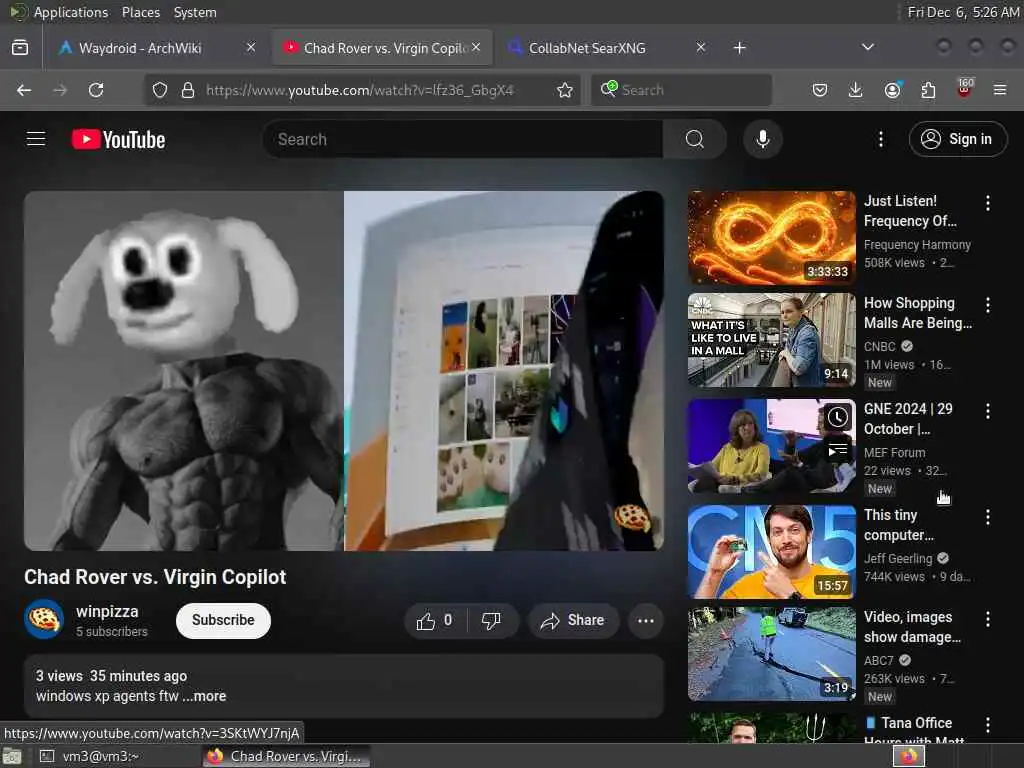Viewport: 1024px width, 768px height.
Task: Click the Sign in button
Action: tap(957, 139)
